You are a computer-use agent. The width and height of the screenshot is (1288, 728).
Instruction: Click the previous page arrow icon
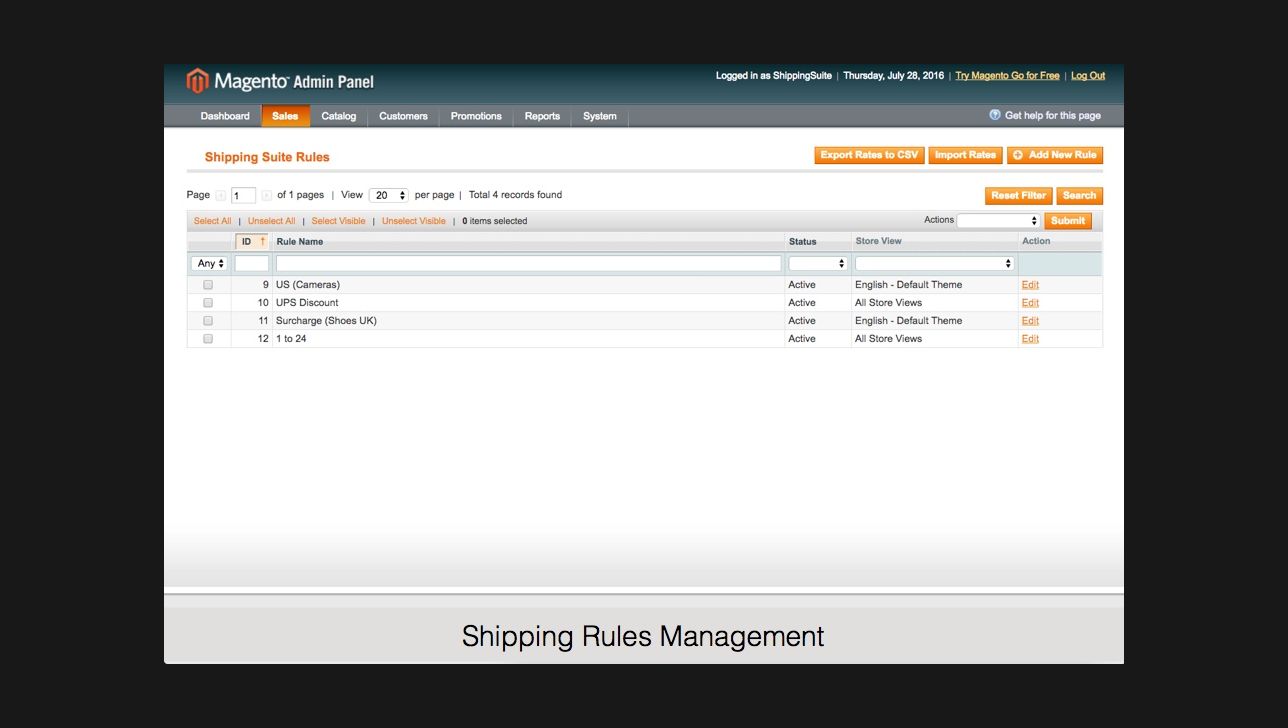pyautogui.click(x=221, y=196)
